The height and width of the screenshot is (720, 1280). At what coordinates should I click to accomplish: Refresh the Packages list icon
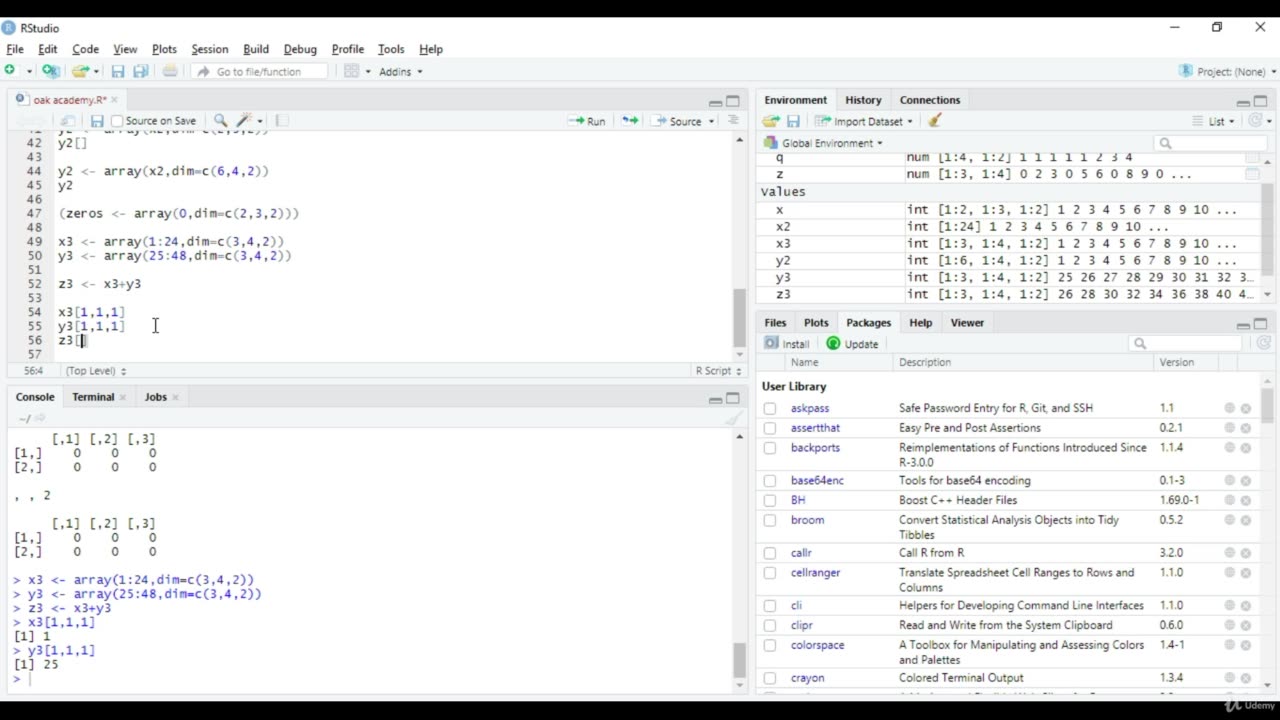point(1264,344)
